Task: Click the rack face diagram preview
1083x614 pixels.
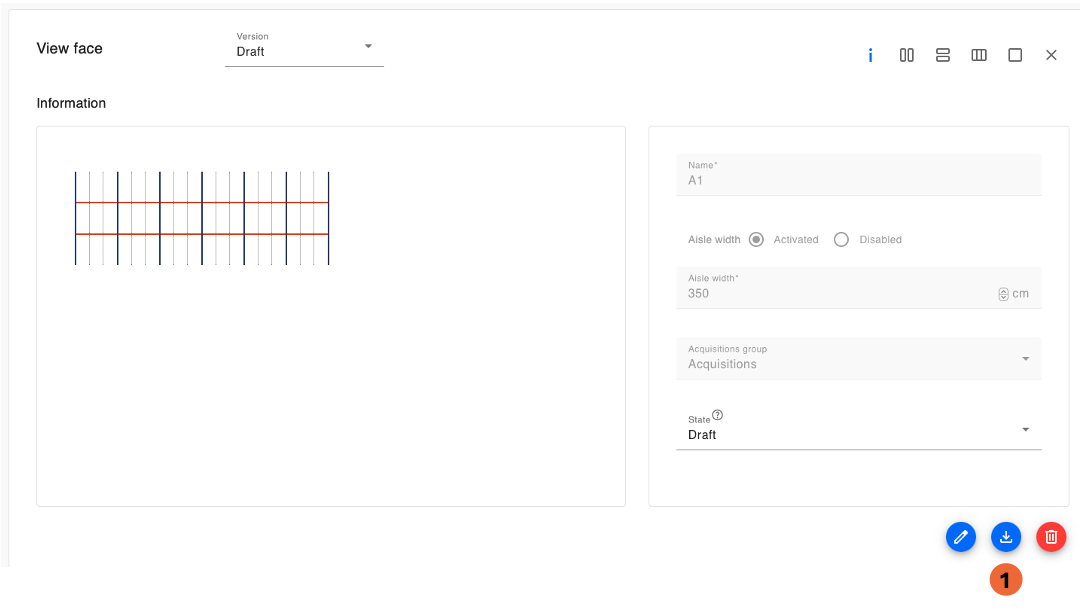Action: 202,218
